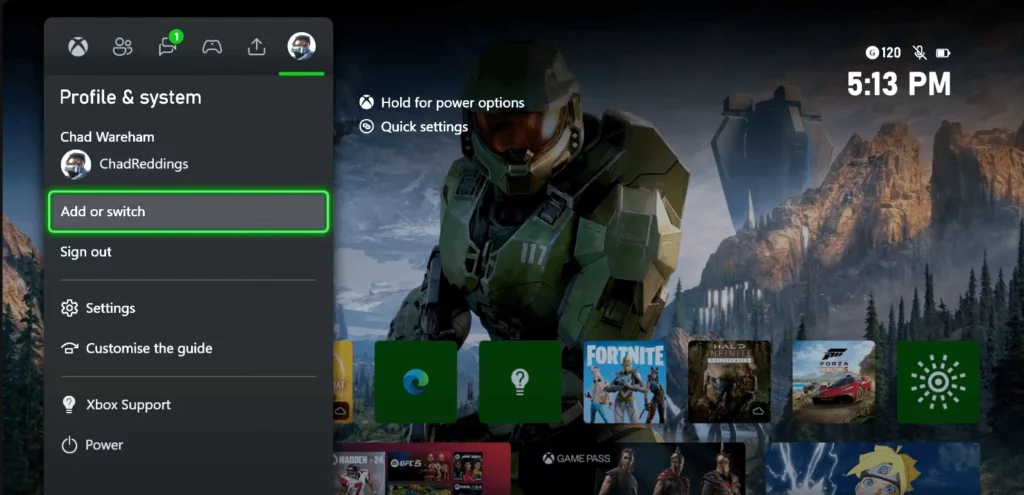Choose Add or switch account
This screenshot has height=495, width=1024.
pyautogui.click(x=188, y=212)
